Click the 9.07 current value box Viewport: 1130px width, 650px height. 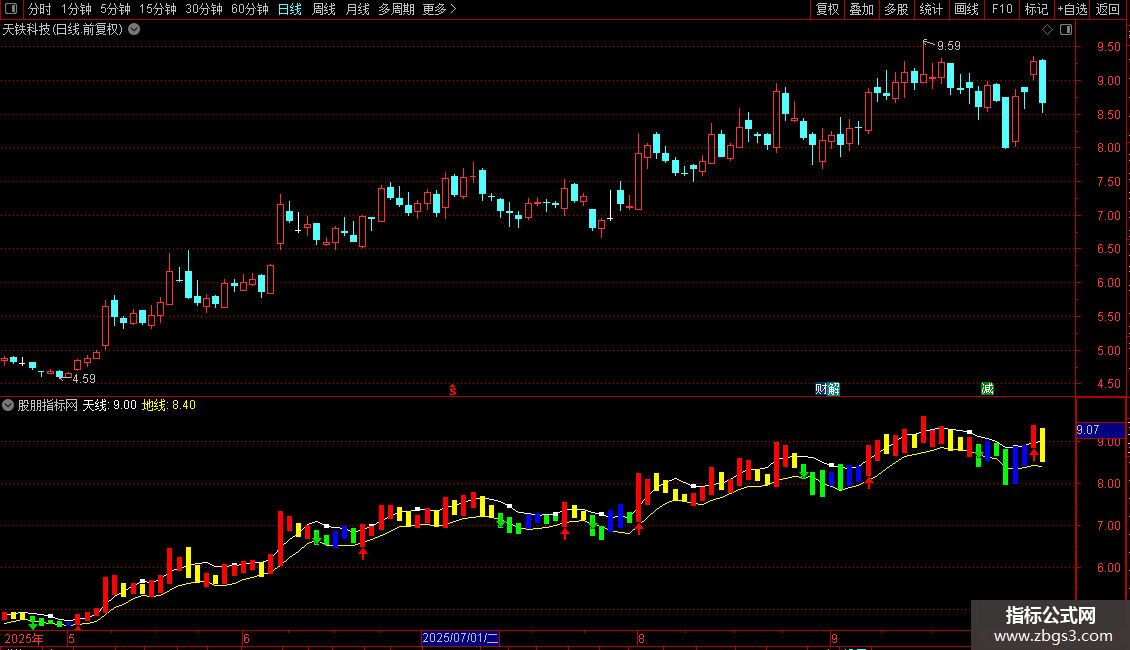click(1100, 430)
